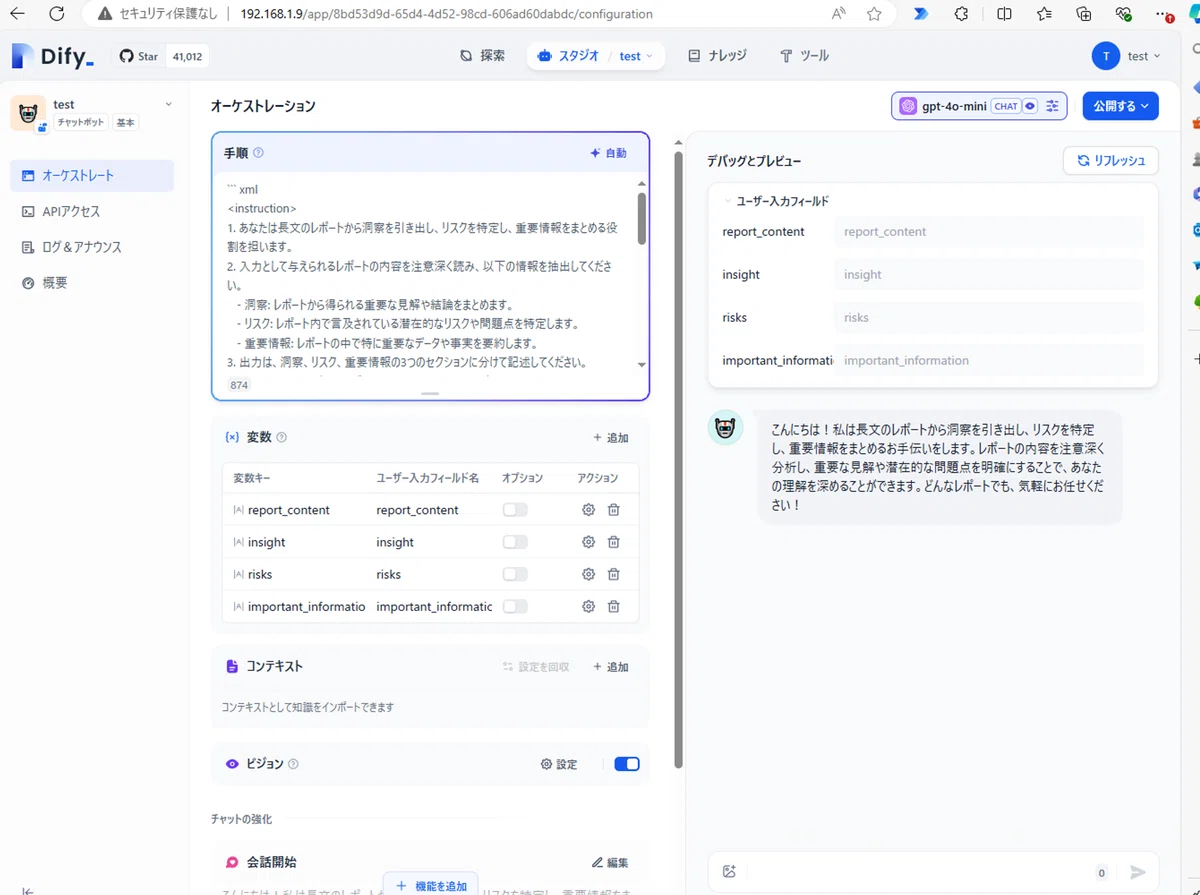Open settings gear for insight variable

point(588,542)
